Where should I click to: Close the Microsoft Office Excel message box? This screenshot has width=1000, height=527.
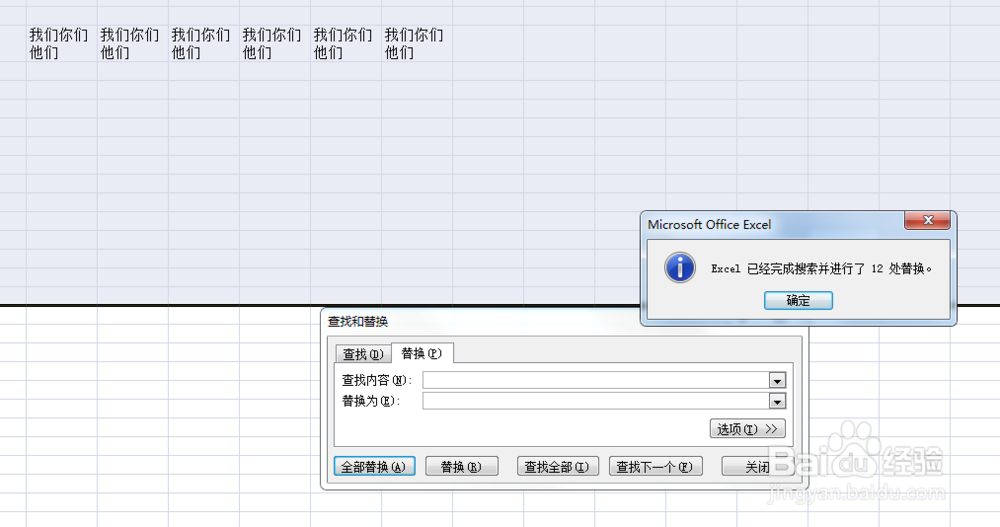click(927, 220)
